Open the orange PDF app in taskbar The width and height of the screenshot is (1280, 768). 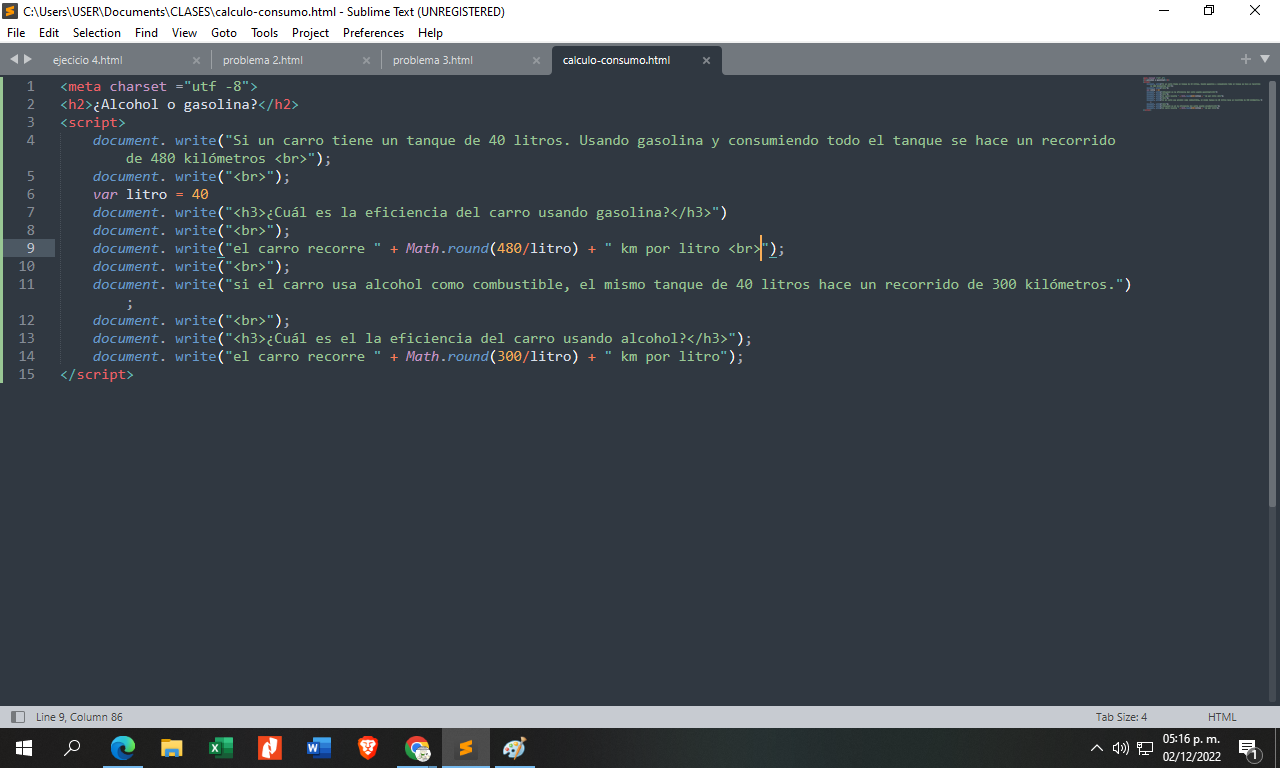click(x=270, y=748)
